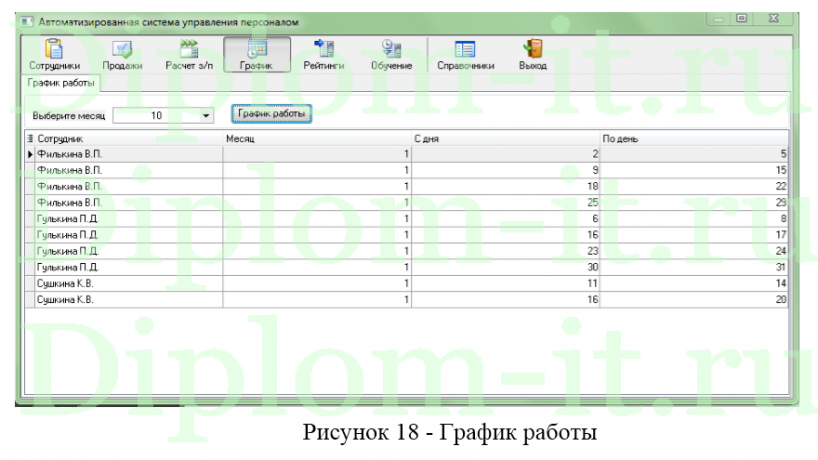Click the row header of last Сушкина row

30,299
